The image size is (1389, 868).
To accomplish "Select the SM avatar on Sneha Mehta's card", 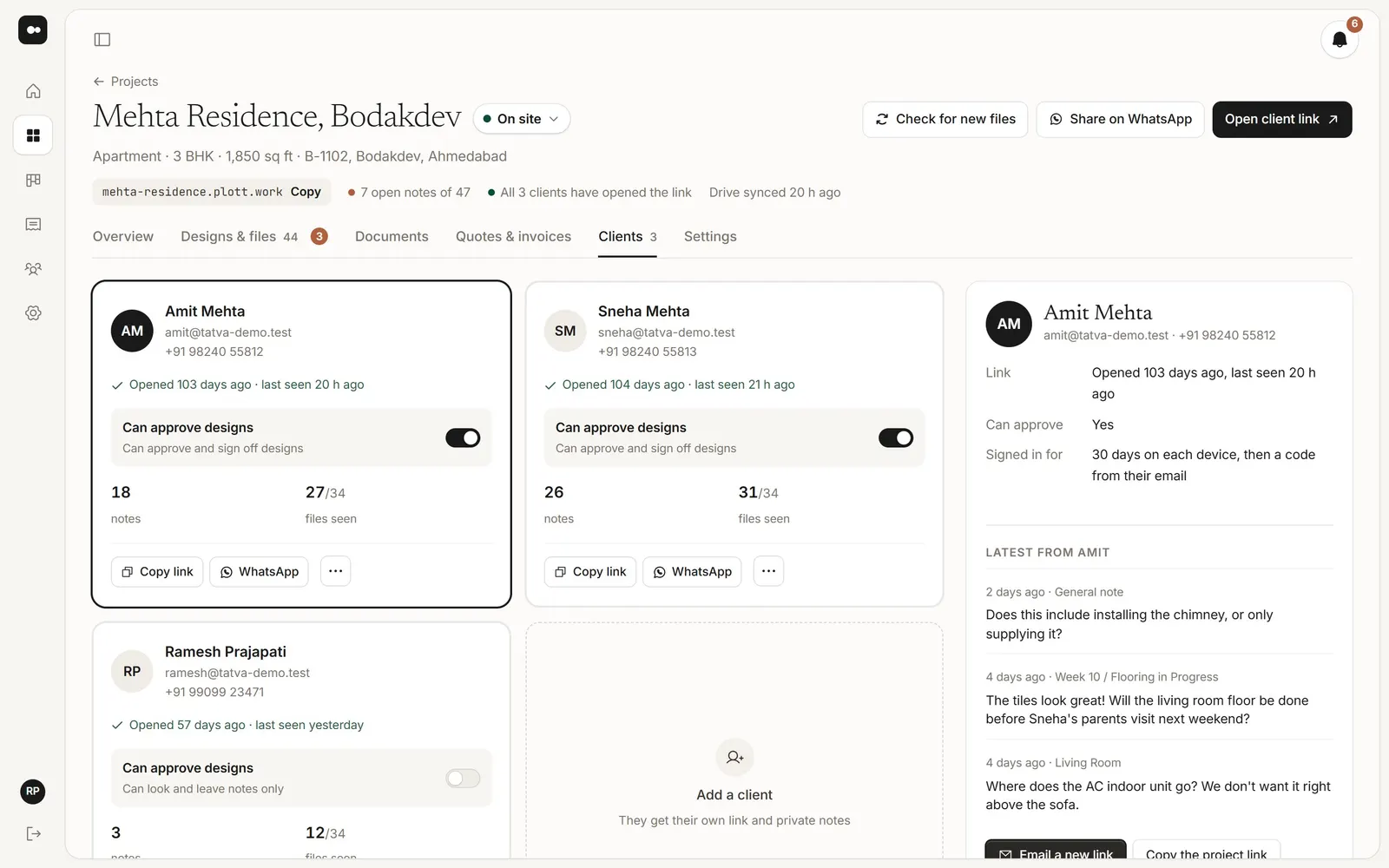I will click(565, 331).
